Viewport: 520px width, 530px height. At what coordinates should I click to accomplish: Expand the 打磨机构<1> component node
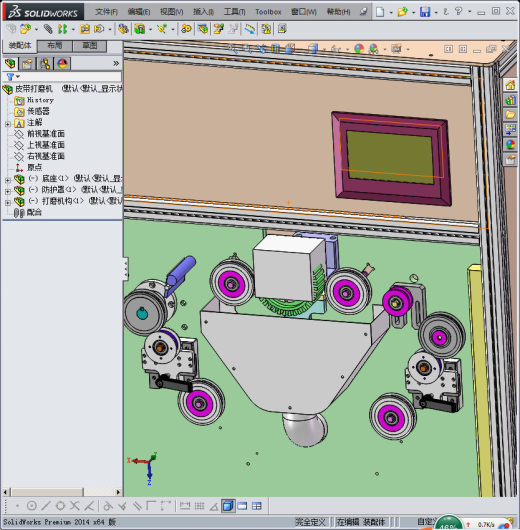coord(8,203)
